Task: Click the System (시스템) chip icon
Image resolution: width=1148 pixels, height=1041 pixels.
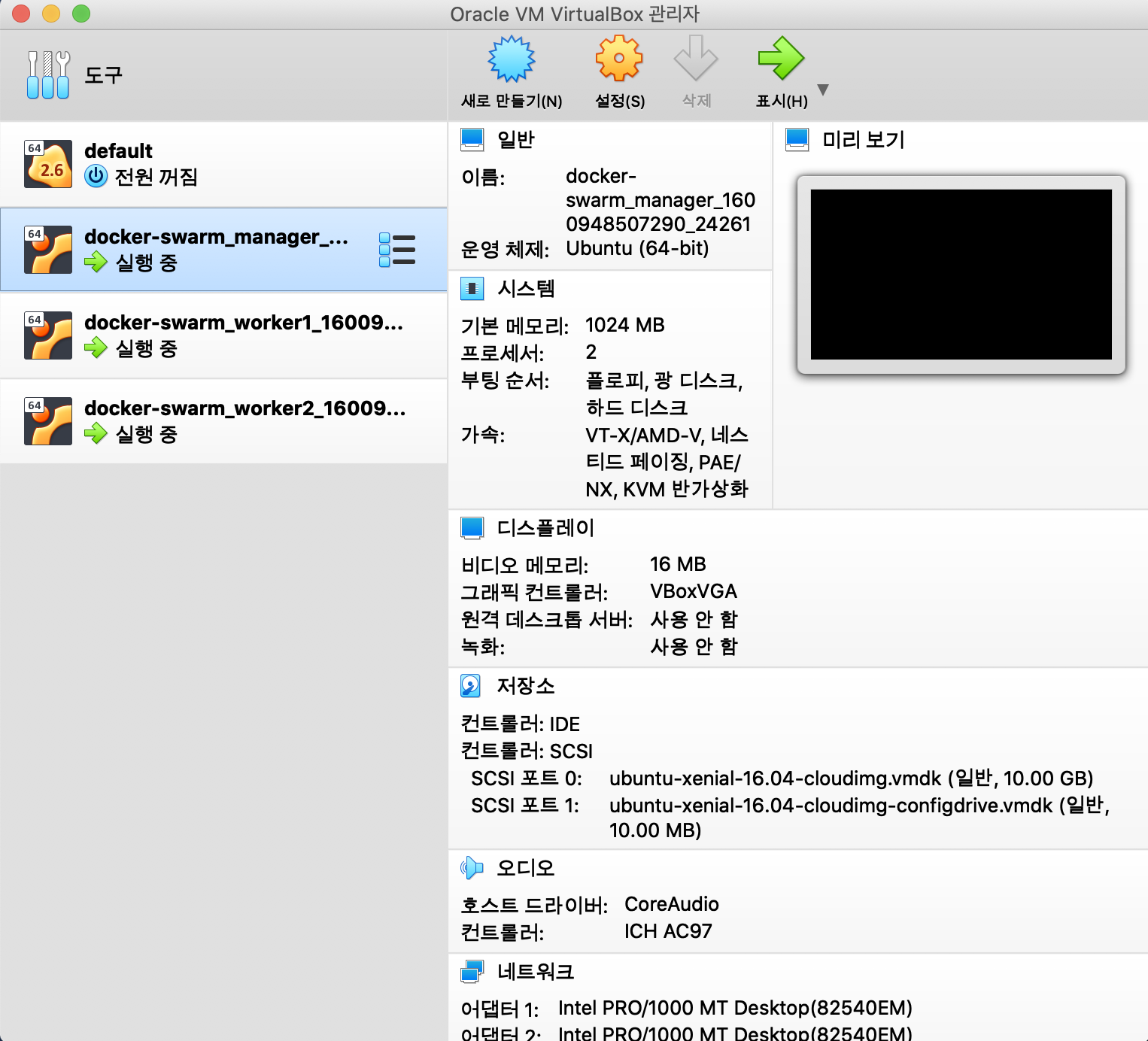Action: tap(472, 289)
